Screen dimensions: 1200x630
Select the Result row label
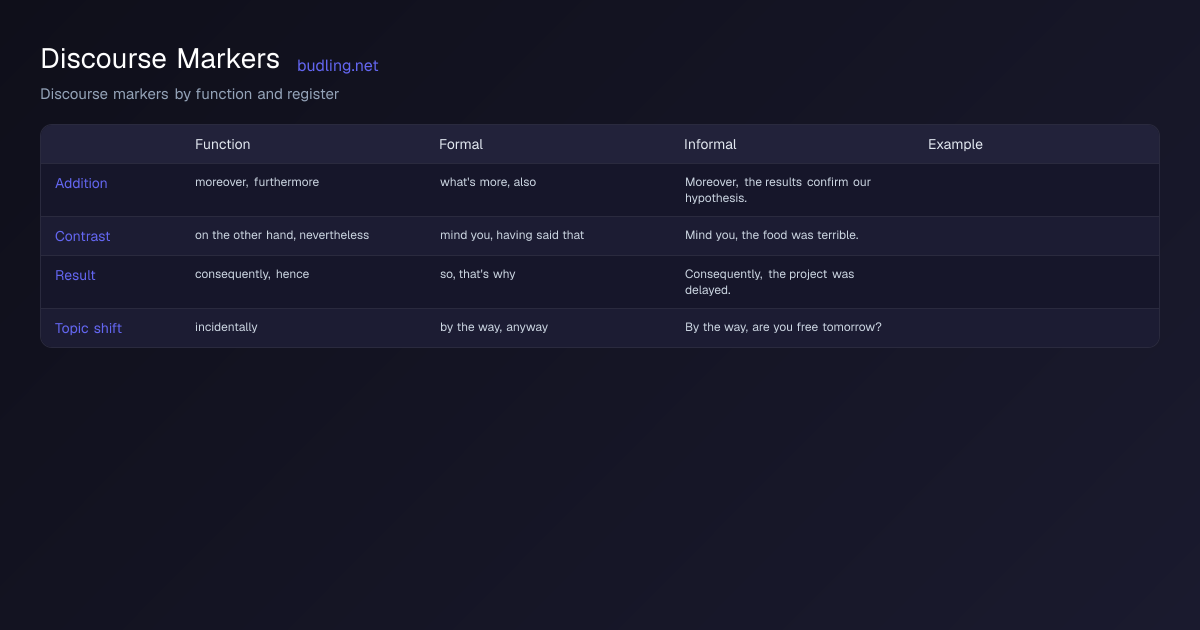click(75, 275)
